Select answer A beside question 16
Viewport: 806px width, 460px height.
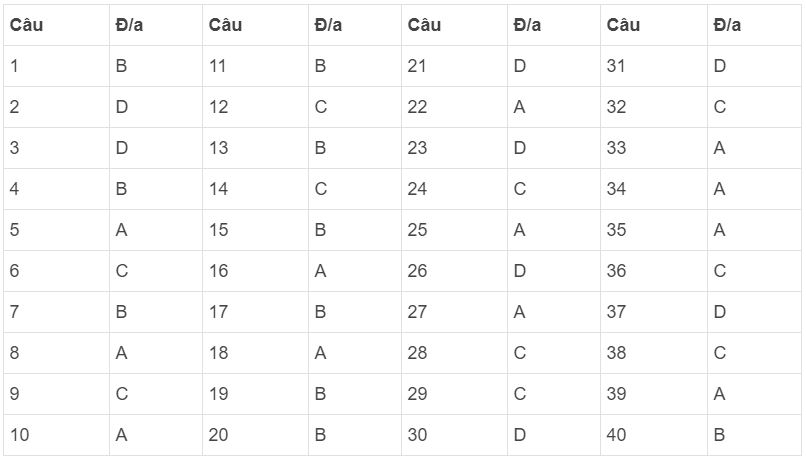click(x=321, y=271)
